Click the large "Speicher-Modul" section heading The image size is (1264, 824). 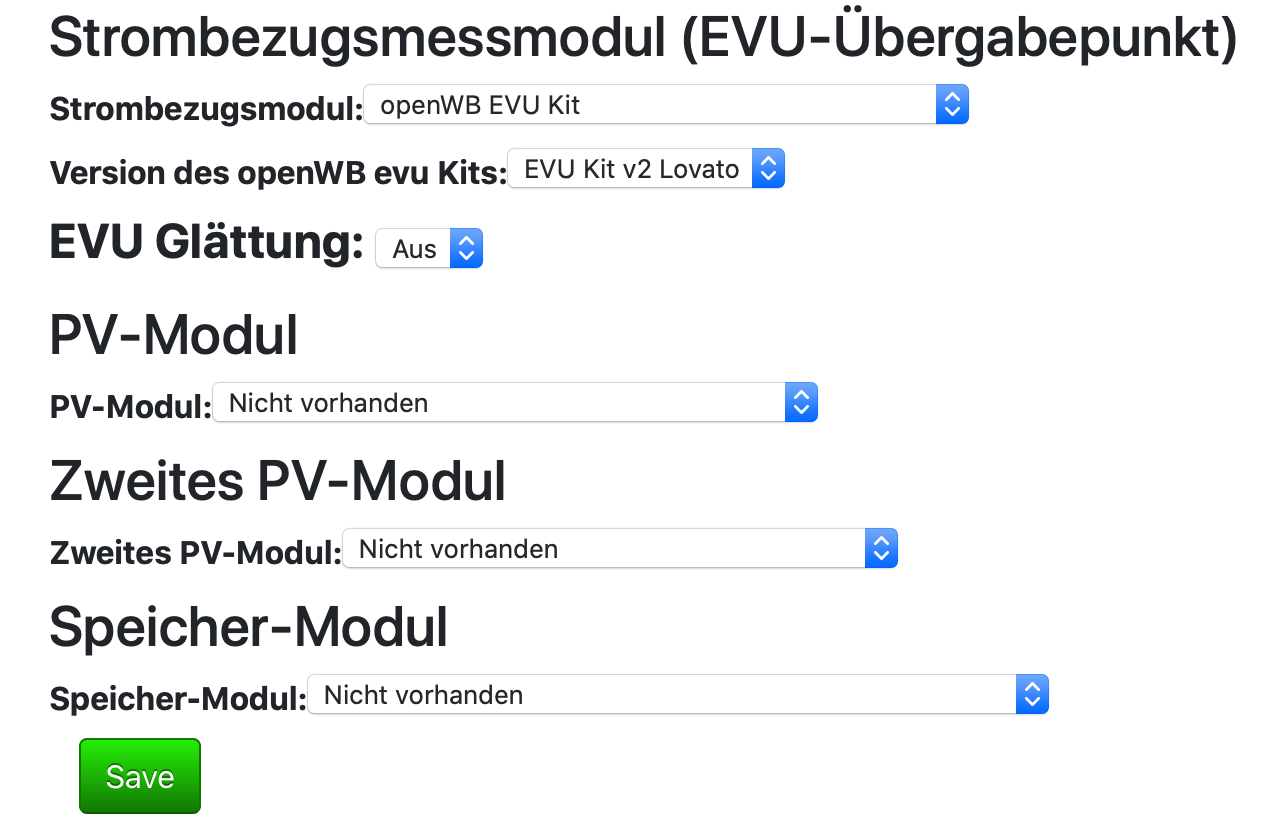point(248,627)
